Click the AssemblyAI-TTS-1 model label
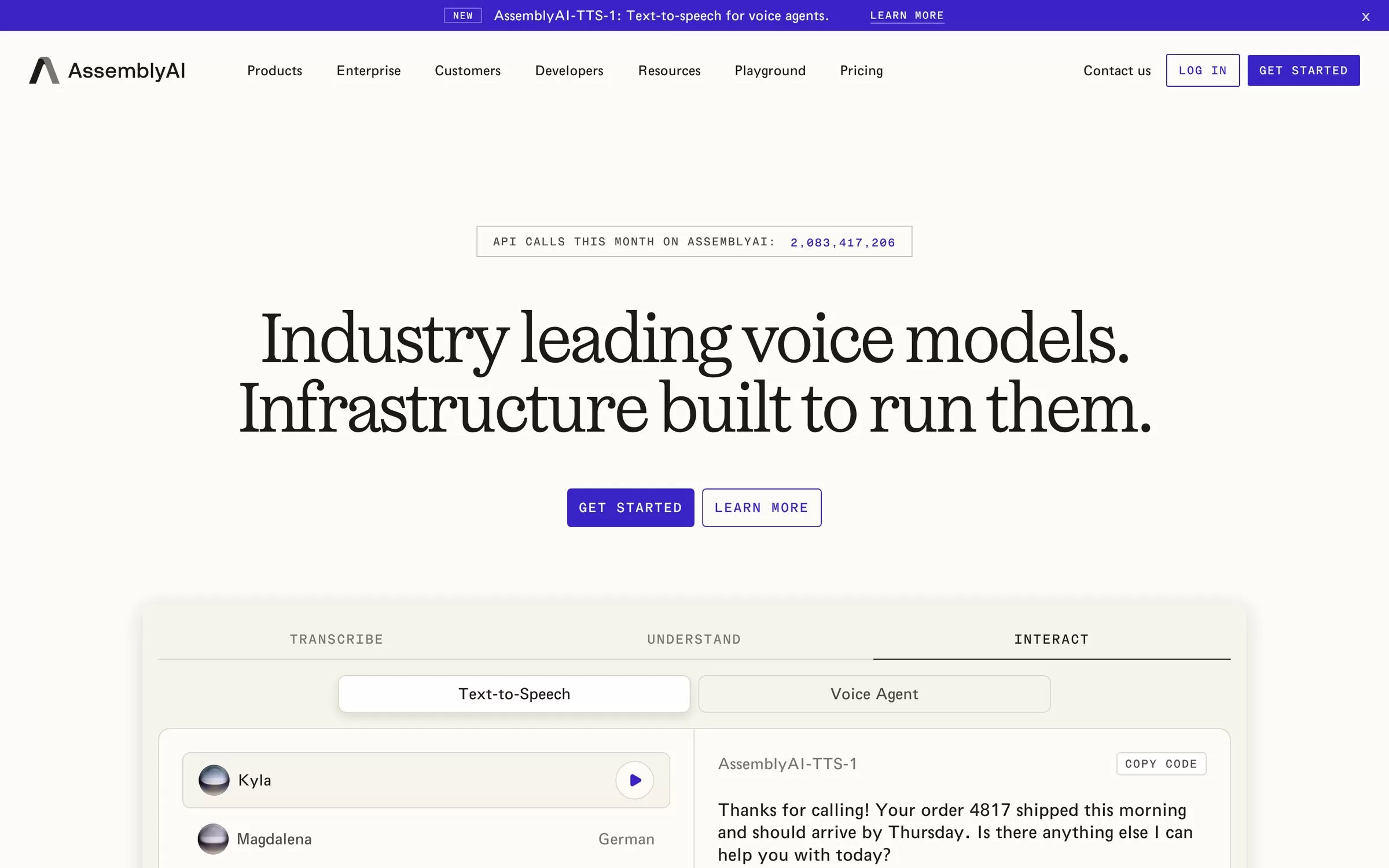The width and height of the screenshot is (1389, 868). [787, 764]
